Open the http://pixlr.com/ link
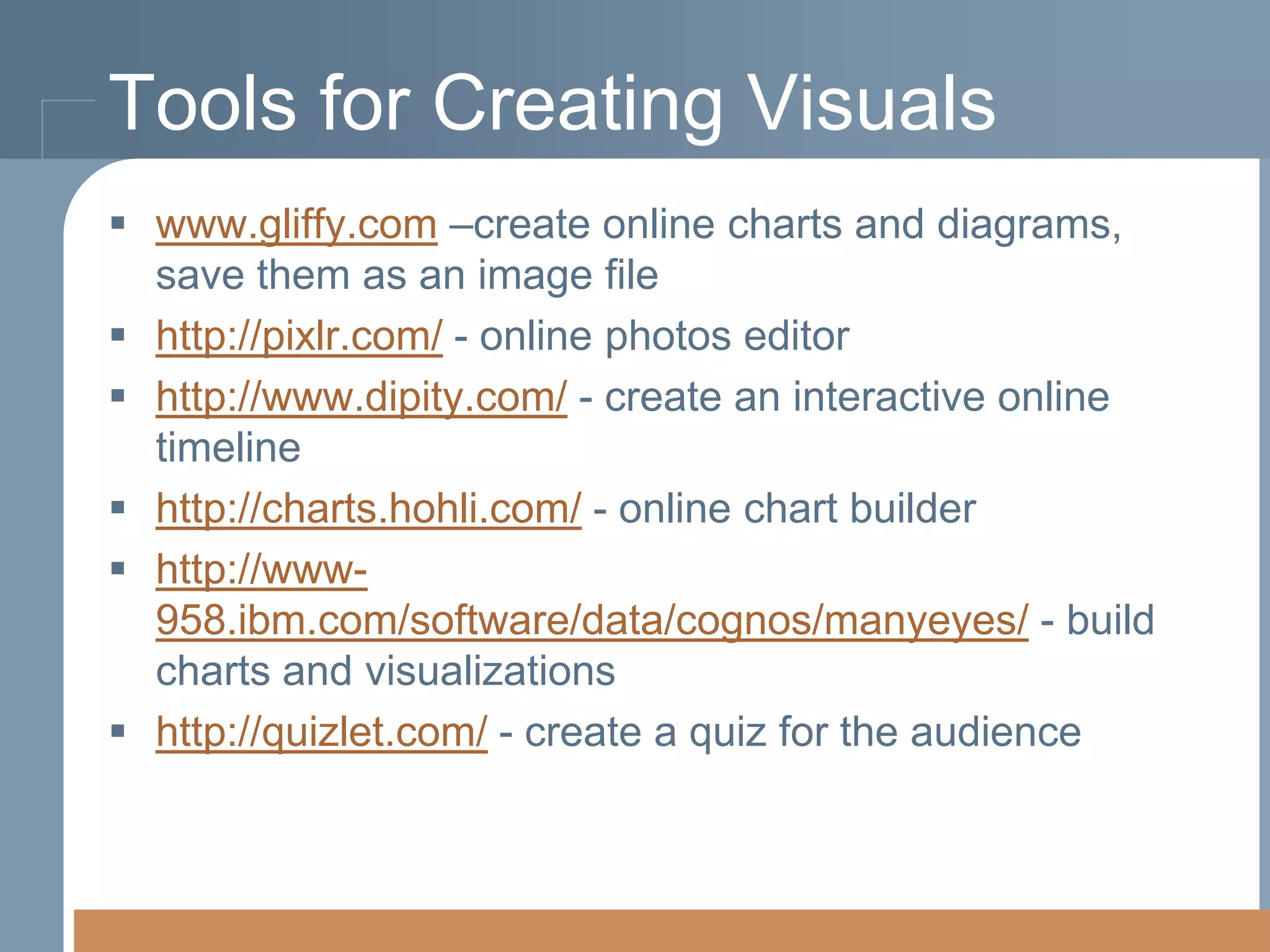This screenshot has width=1270, height=952. [x=299, y=337]
